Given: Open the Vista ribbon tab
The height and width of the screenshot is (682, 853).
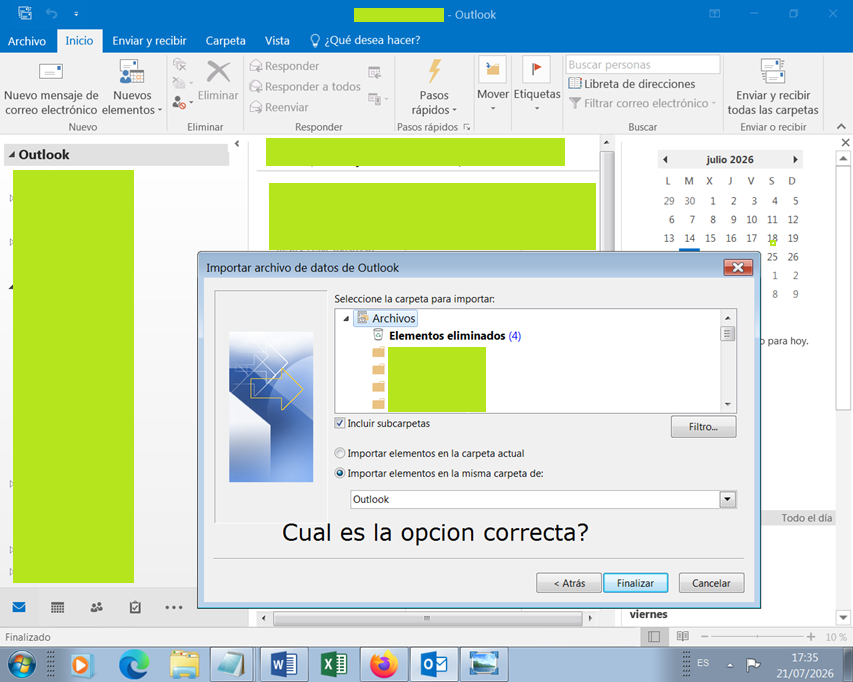Looking at the screenshot, I should click(277, 41).
